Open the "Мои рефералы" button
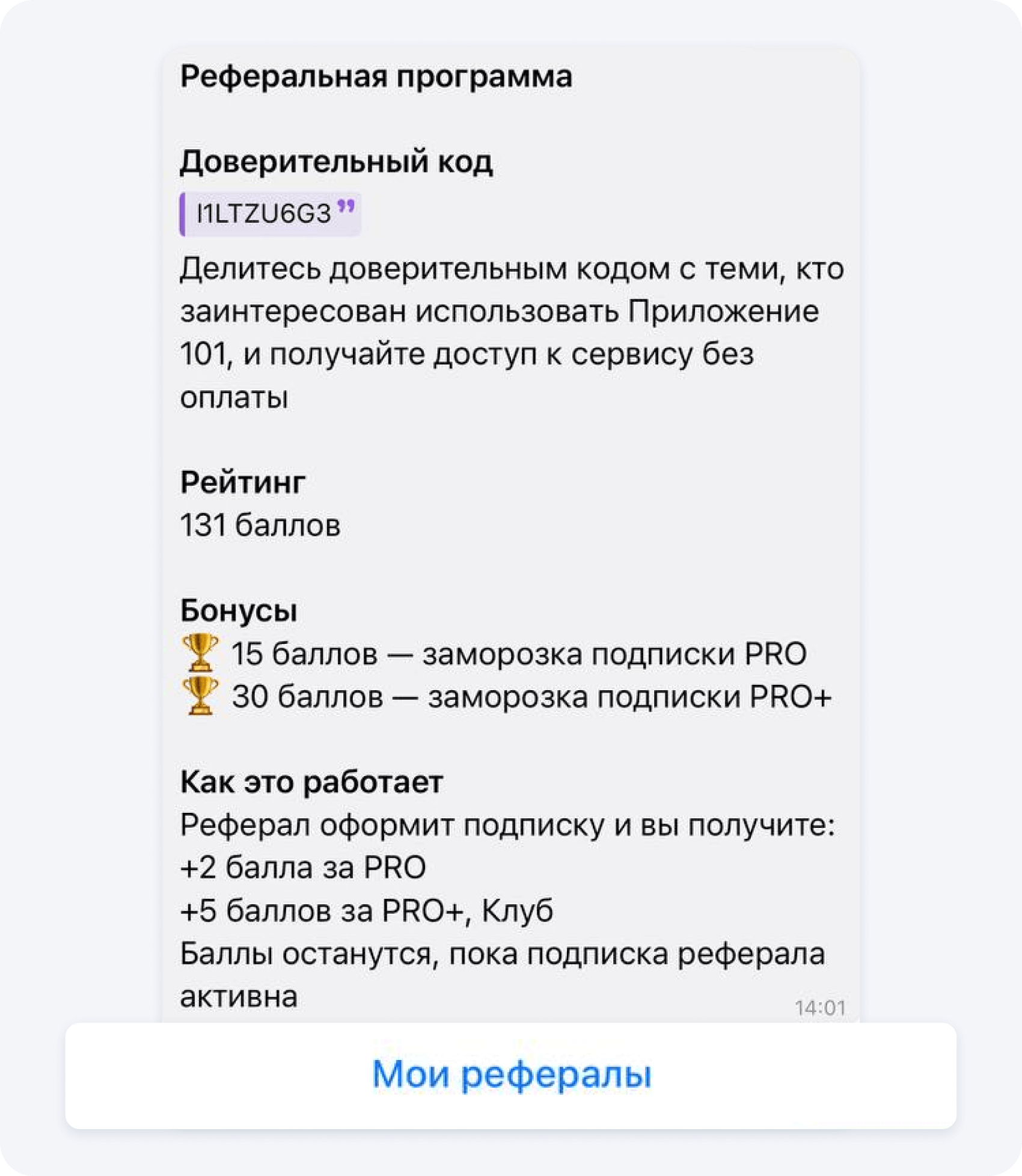The height and width of the screenshot is (1176, 1022). click(511, 1074)
